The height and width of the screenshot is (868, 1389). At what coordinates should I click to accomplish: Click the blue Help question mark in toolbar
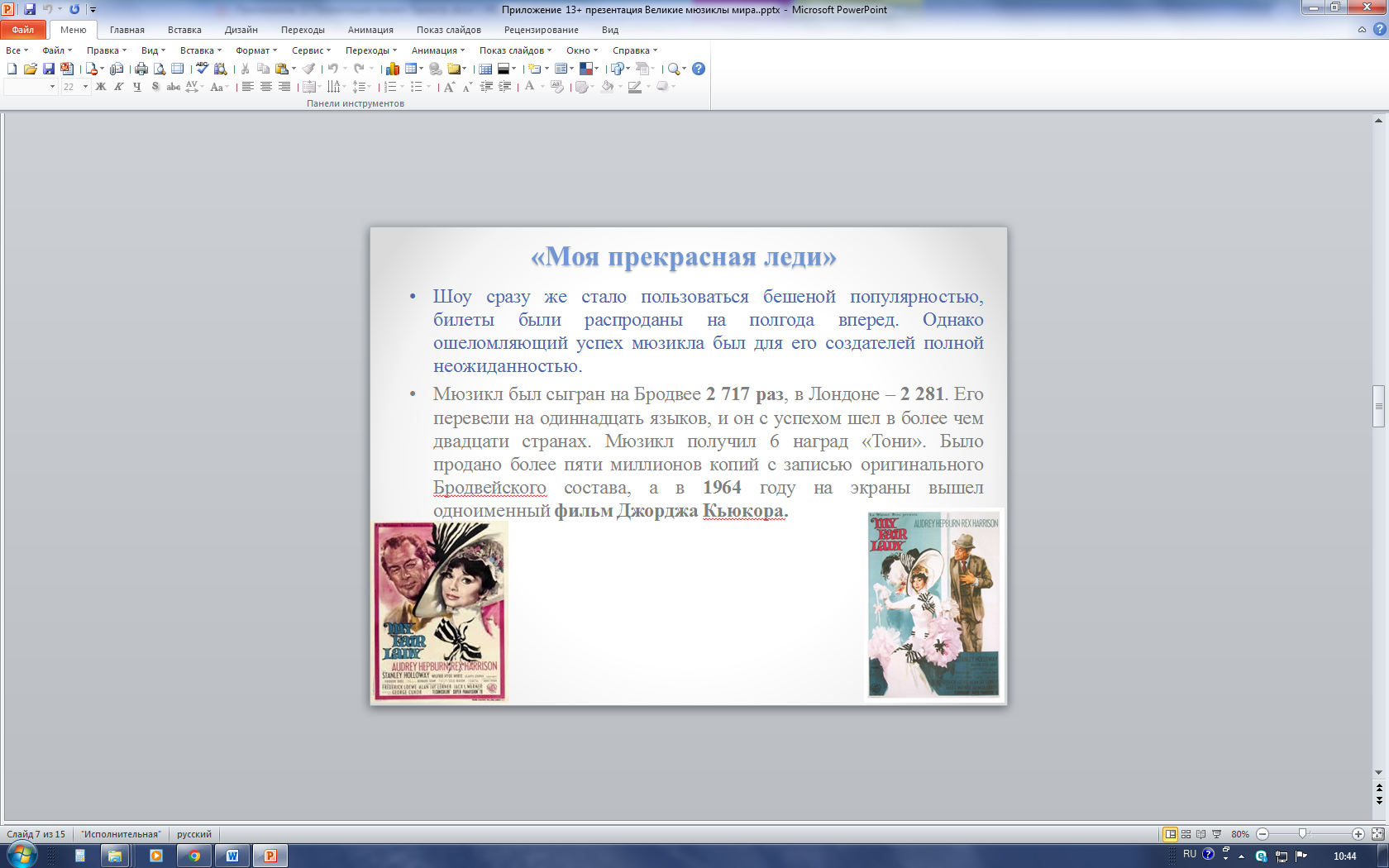click(699, 69)
